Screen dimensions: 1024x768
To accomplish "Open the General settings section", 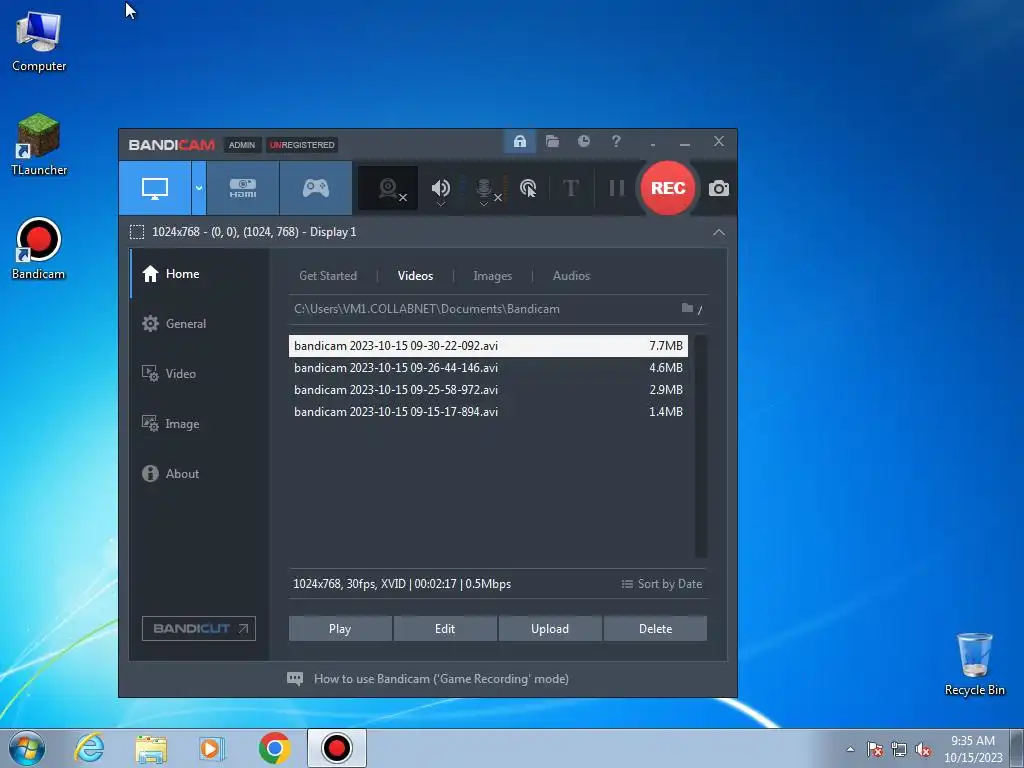I will pyautogui.click(x=200, y=324).
